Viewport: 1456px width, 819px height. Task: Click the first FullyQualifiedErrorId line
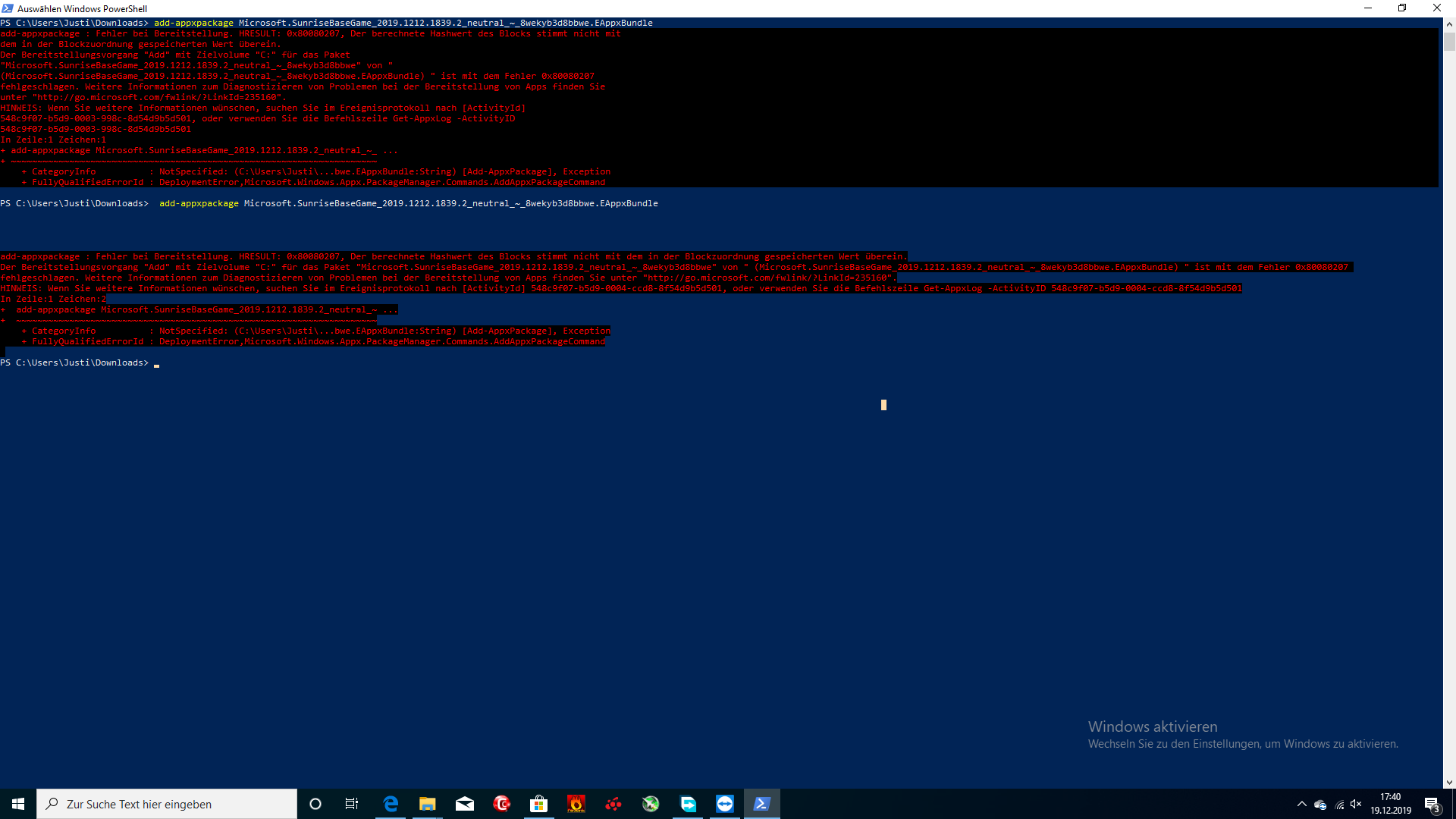313,182
